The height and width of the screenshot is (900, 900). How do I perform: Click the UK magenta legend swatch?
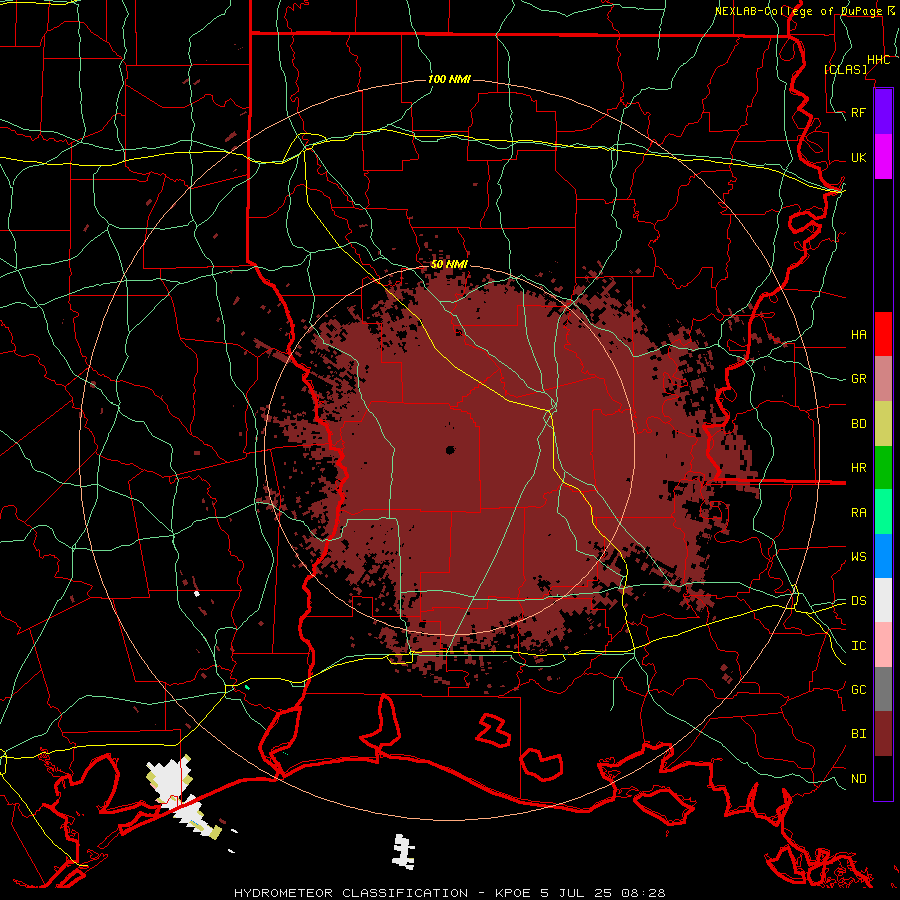[883, 157]
